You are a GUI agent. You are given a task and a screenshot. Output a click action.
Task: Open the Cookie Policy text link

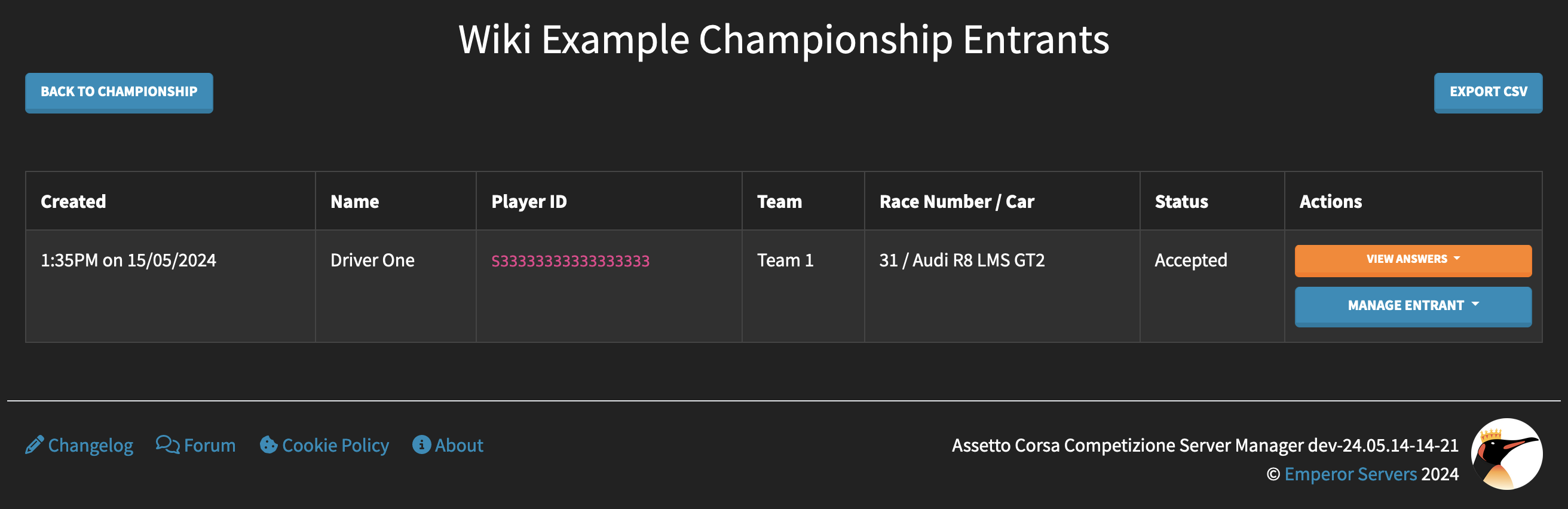(335, 446)
